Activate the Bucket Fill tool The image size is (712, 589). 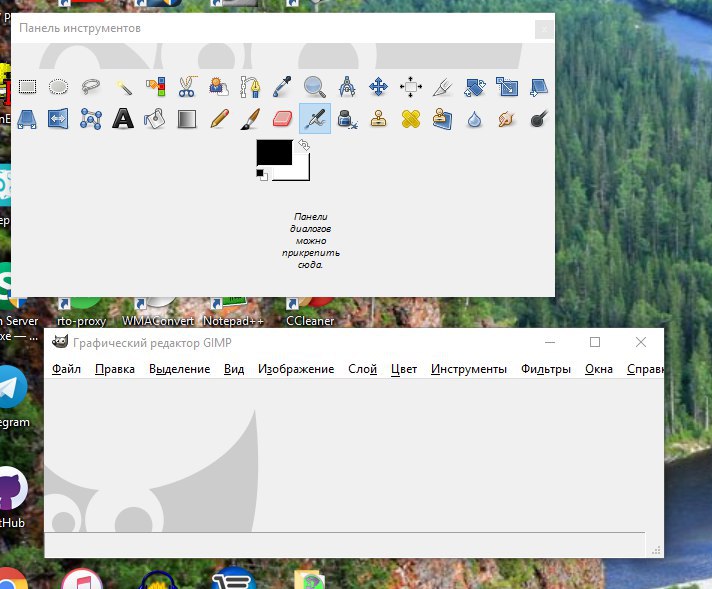tap(155, 119)
